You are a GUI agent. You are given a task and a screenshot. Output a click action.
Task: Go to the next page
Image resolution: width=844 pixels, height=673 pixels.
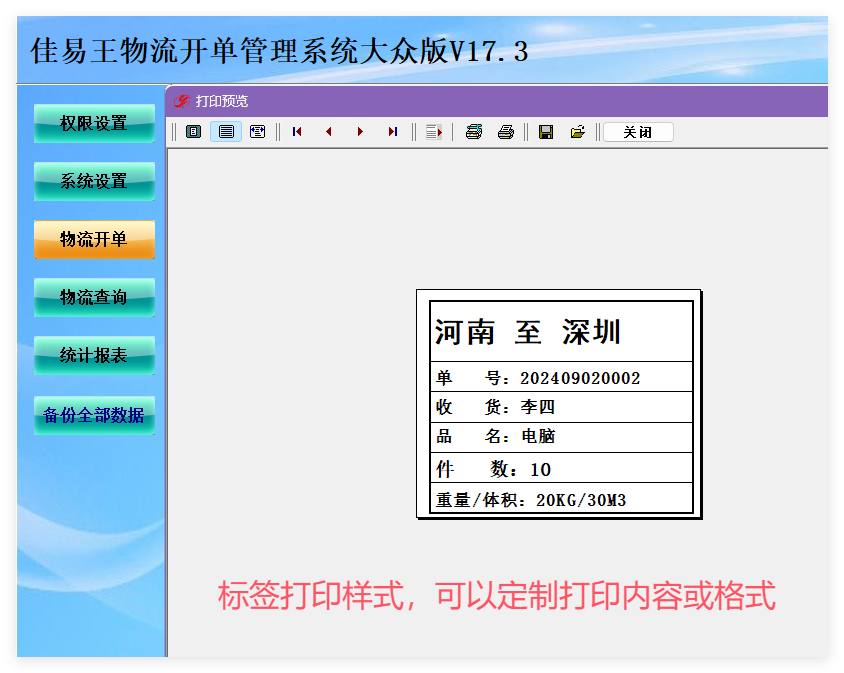(361, 132)
